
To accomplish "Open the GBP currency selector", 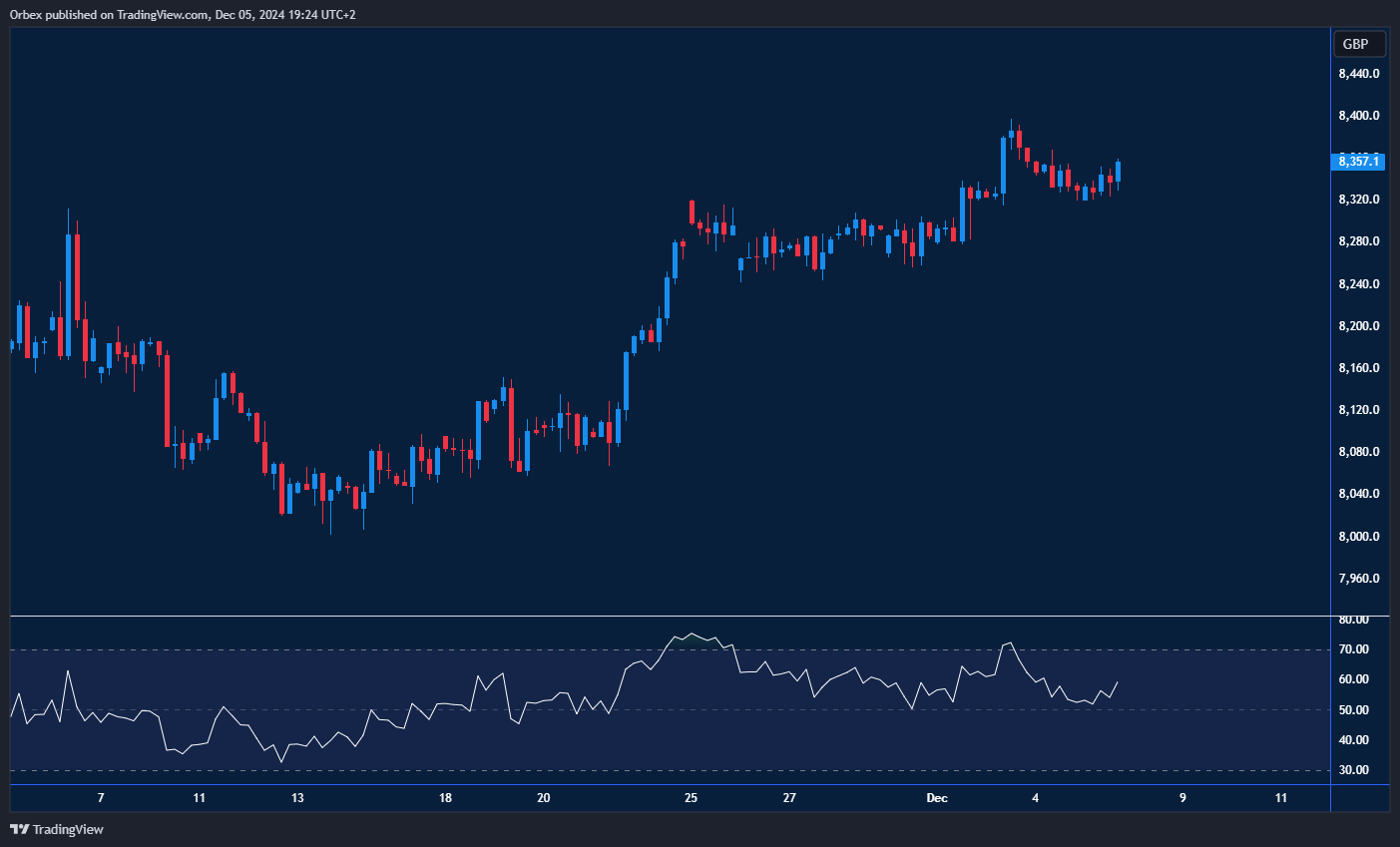I will [1359, 44].
